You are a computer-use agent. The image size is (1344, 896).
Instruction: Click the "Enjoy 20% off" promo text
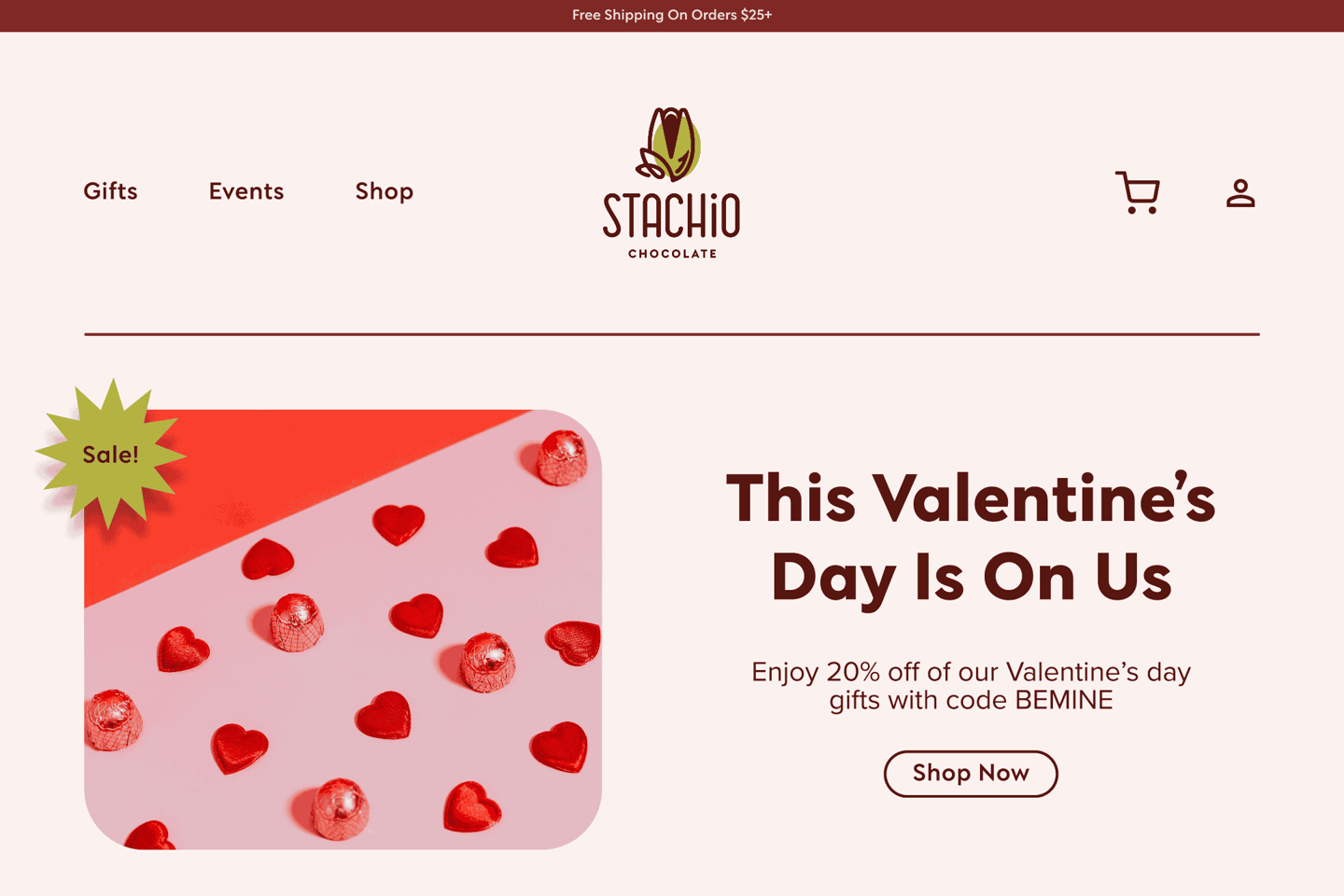971,672
